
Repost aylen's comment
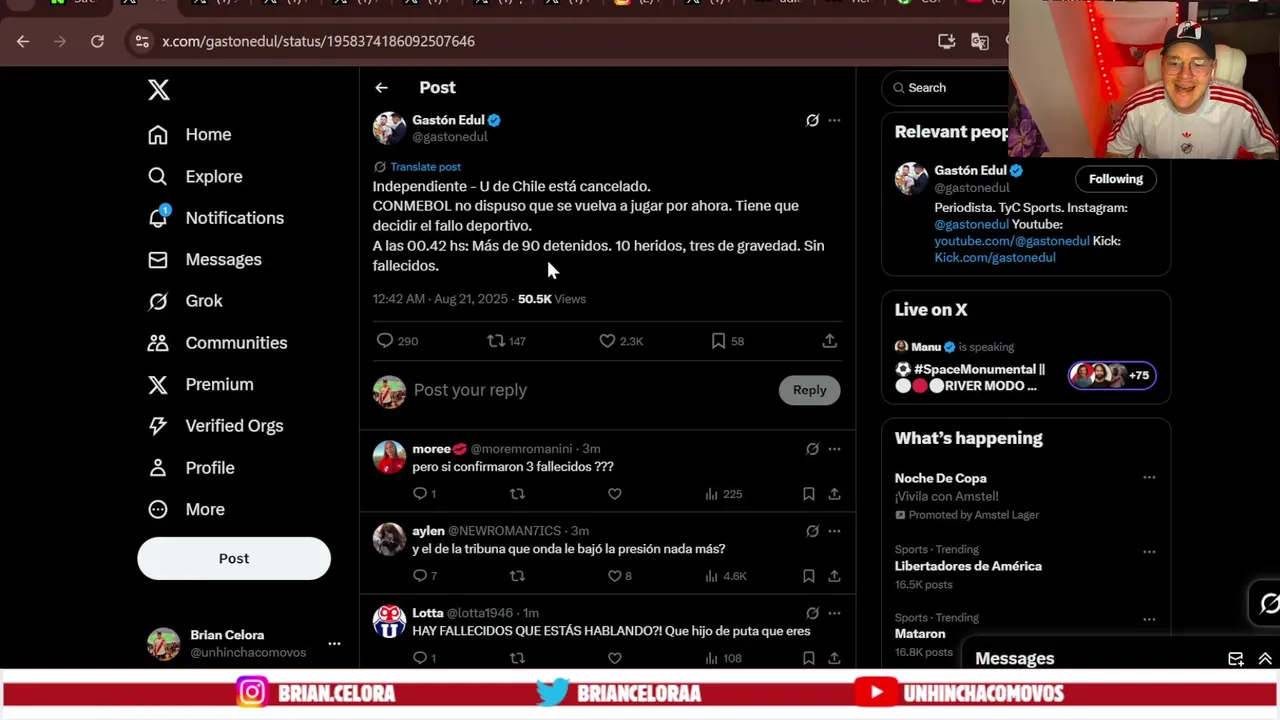[517, 576]
